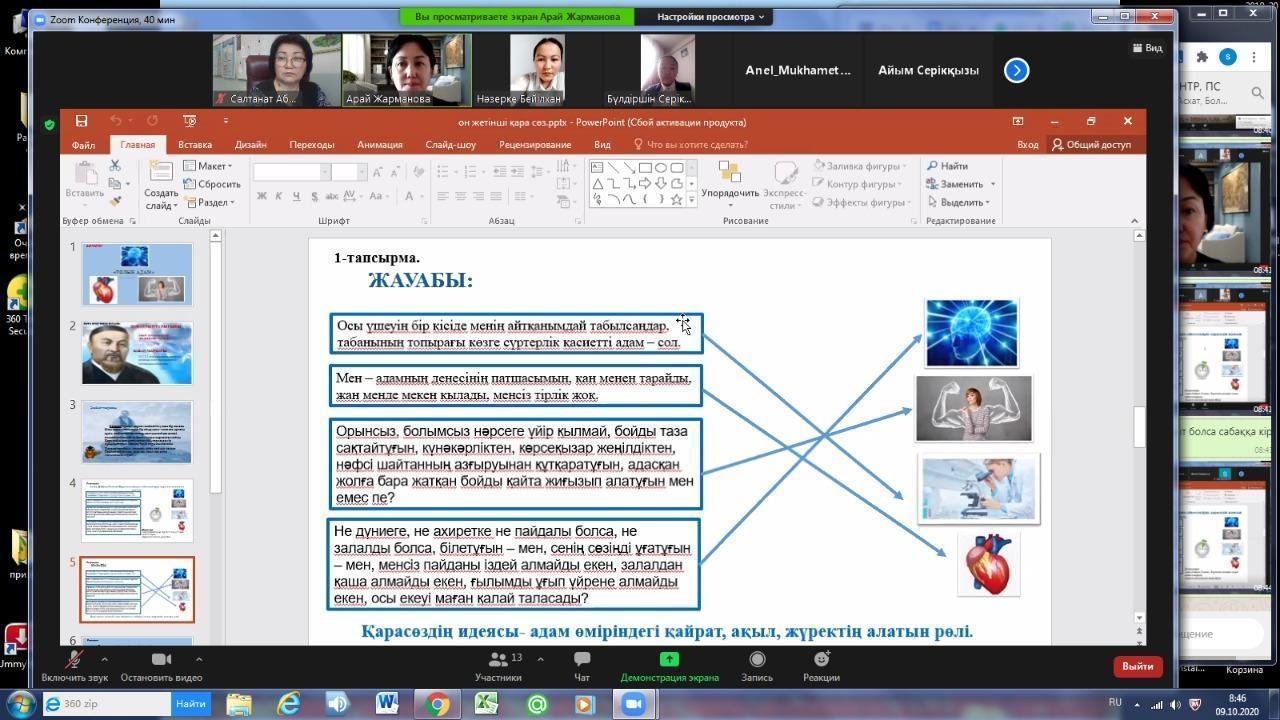Save the presentation using the floppy disk icon

coord(82,121)
